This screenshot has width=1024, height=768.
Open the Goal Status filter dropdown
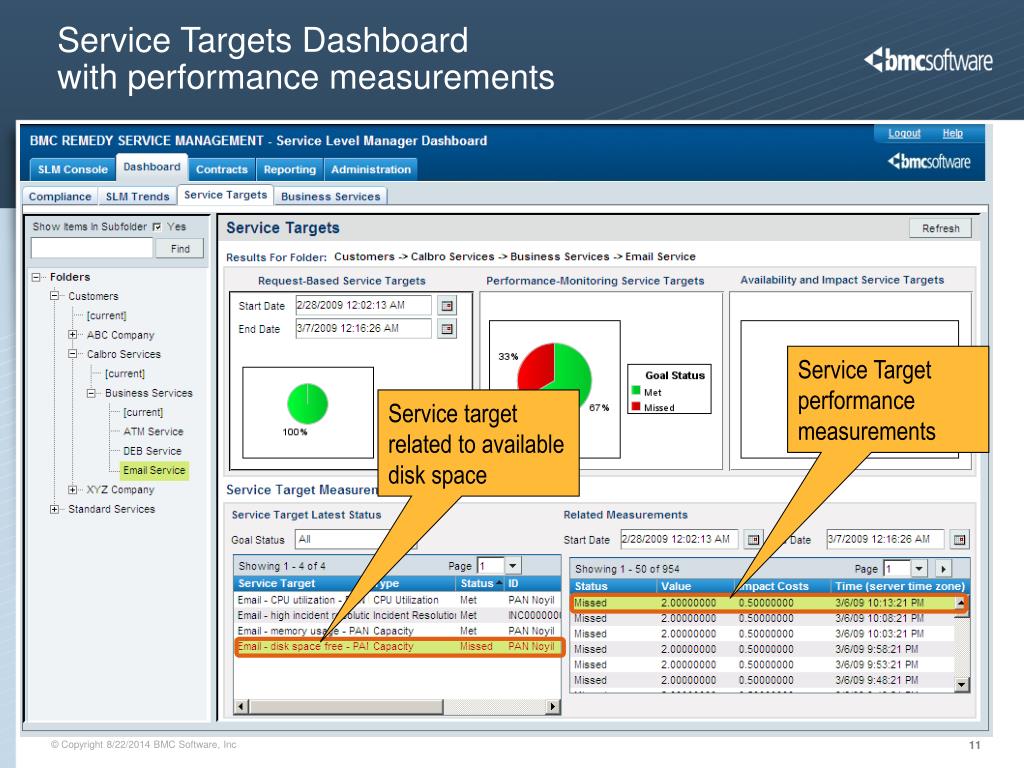pos(356,539)
